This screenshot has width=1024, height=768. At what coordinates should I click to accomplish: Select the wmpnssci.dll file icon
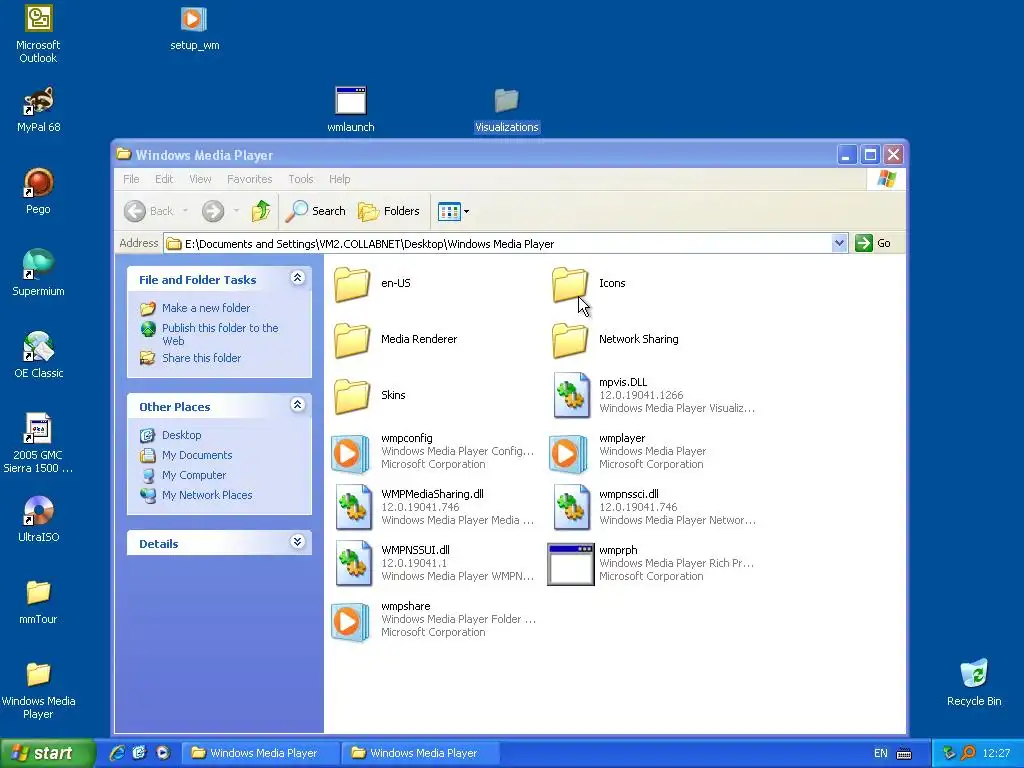(x=571, y=507)
